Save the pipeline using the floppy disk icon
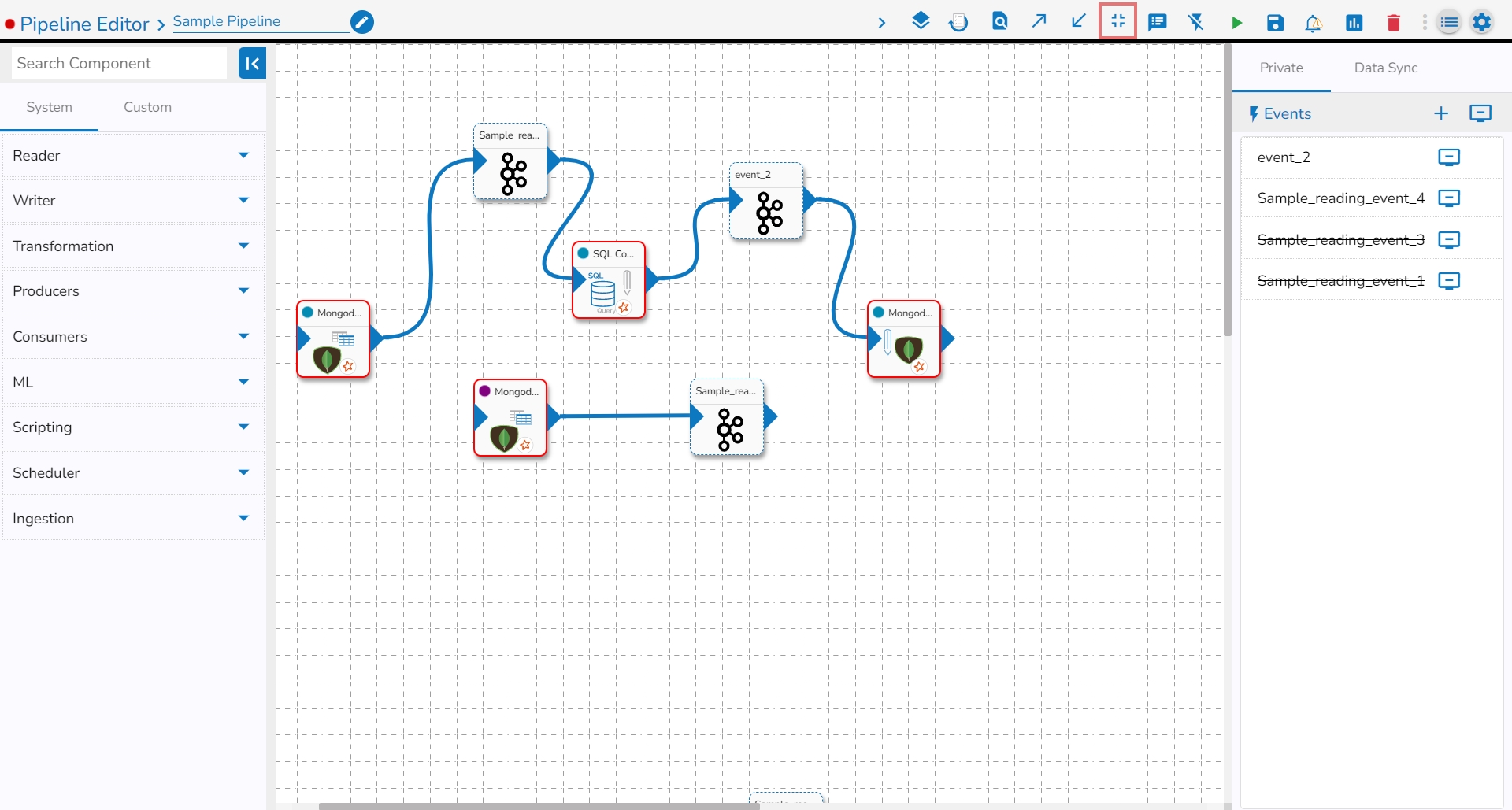The width and height of the screenshot is (1512, 810). coord(1276,23)
